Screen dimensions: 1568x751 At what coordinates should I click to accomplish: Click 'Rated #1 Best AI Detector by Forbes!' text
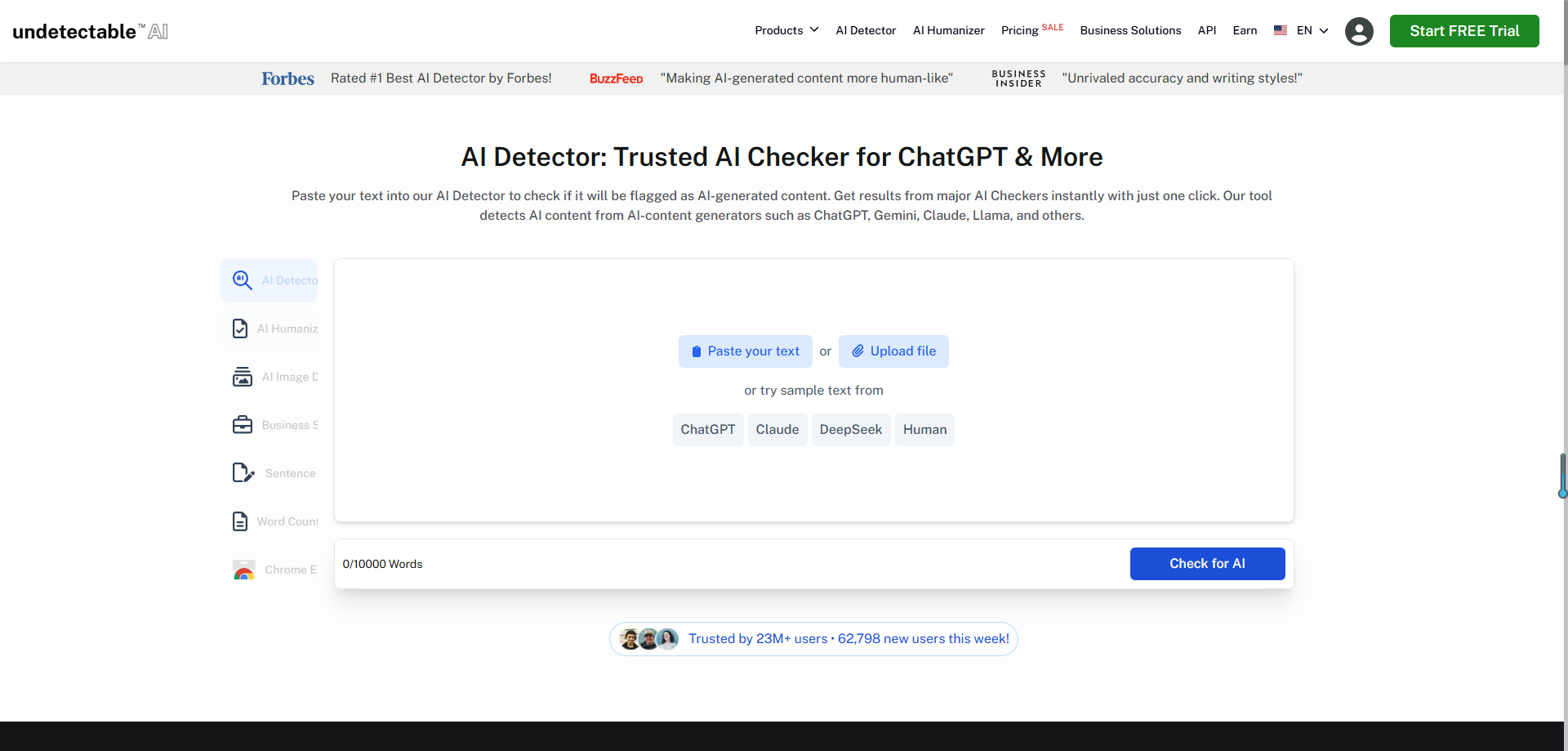tap(441, 78)
